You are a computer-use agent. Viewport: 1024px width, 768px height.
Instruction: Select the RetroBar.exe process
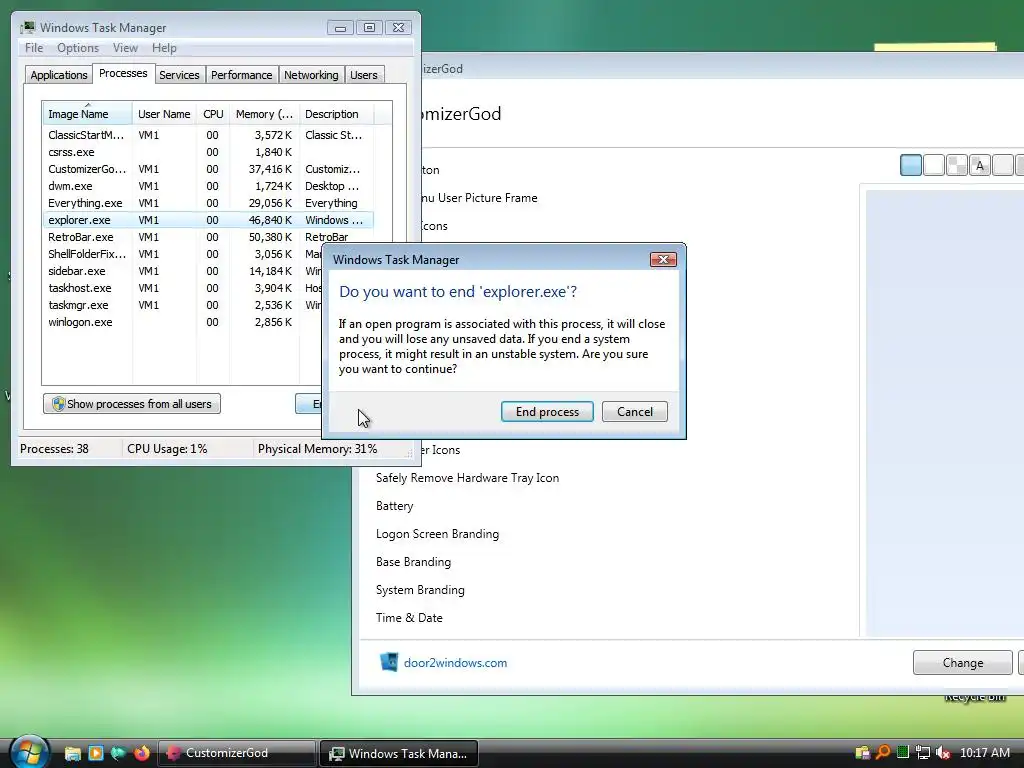click(208, 237)
